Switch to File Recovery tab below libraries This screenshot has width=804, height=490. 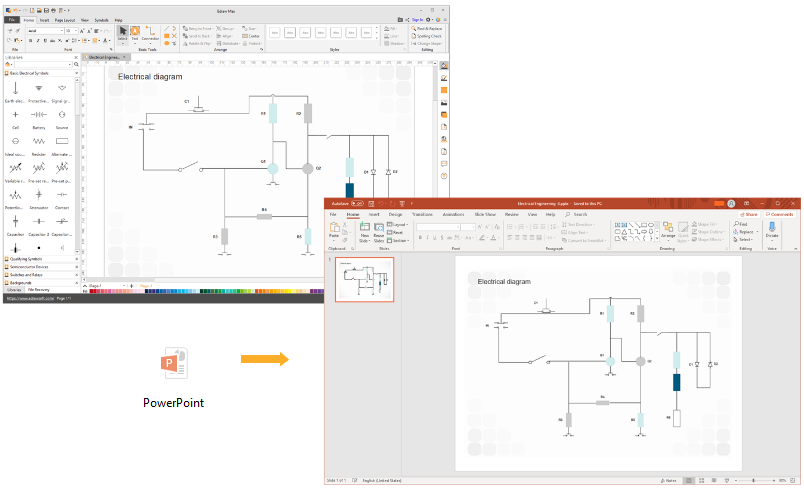tap(39, 290)
